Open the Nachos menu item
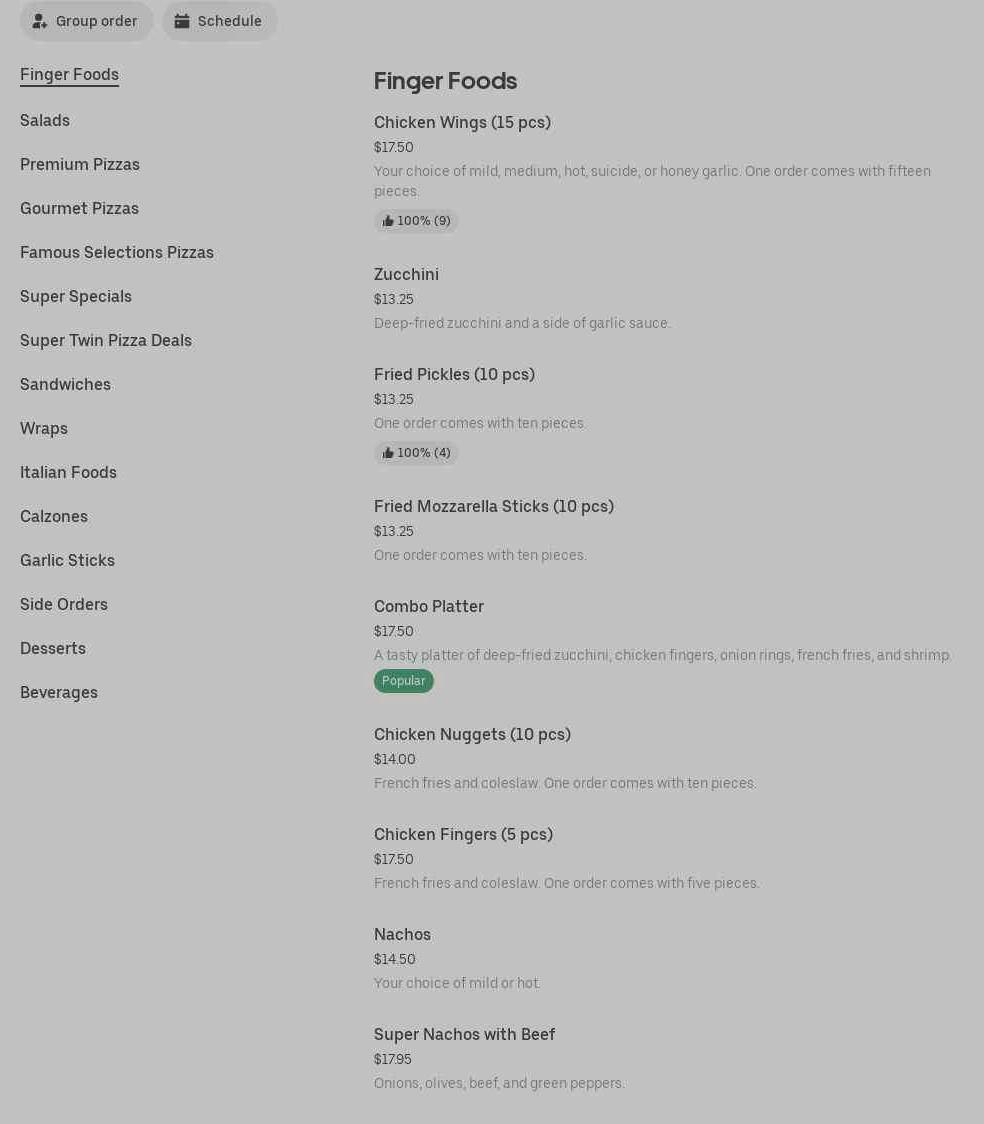The image size is (984, 1124). coord(402,934)
